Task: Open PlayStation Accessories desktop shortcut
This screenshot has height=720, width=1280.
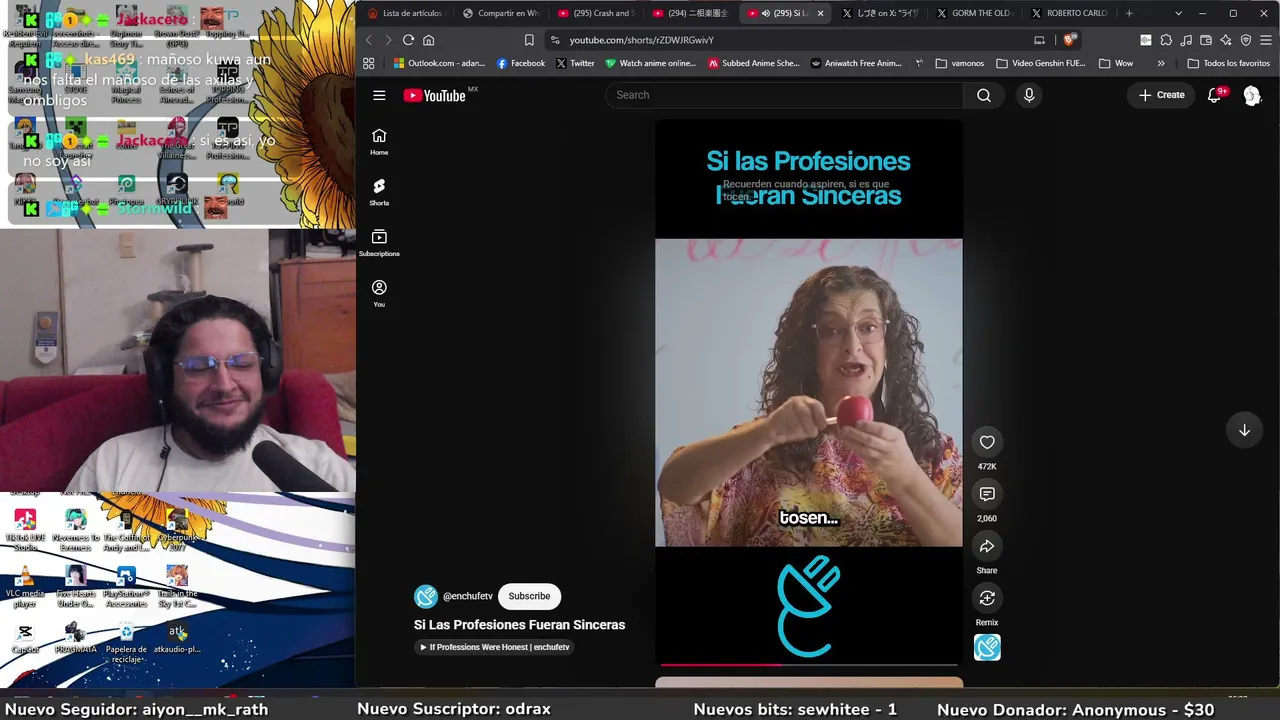Action: click(126, 587)
